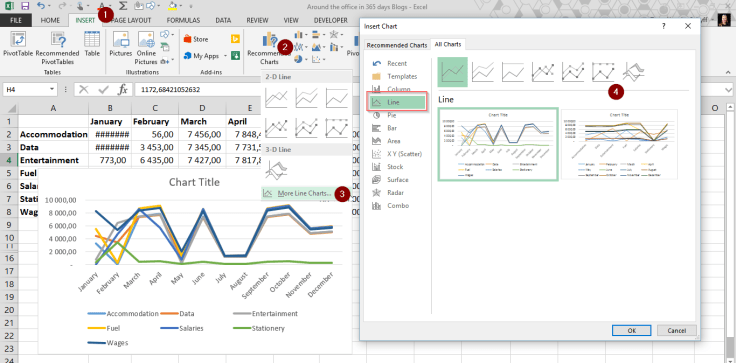Choose first 2-D Line chart in dropdown gallery

tap(276, 98)
